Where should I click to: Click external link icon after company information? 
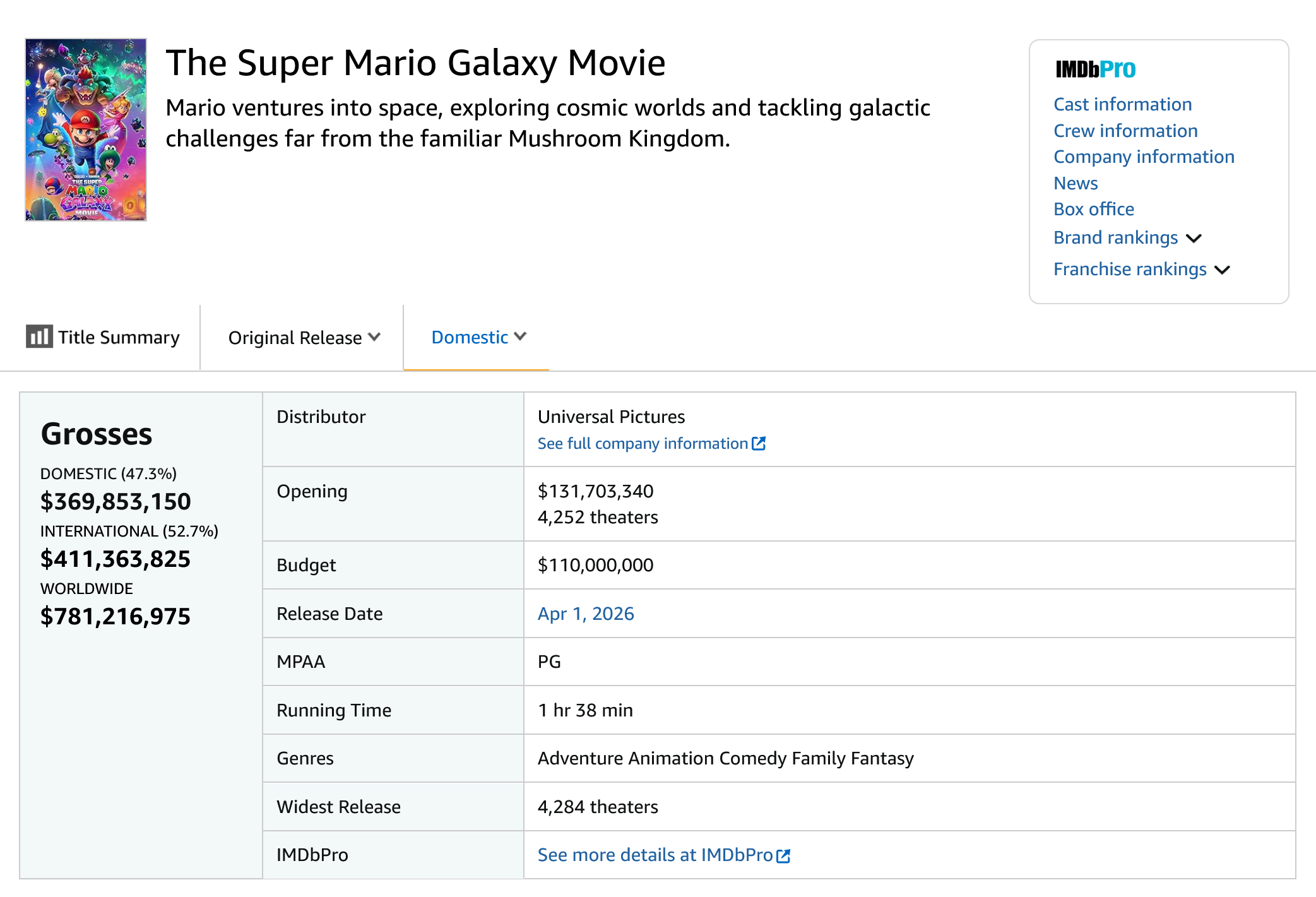click(759, 444)
